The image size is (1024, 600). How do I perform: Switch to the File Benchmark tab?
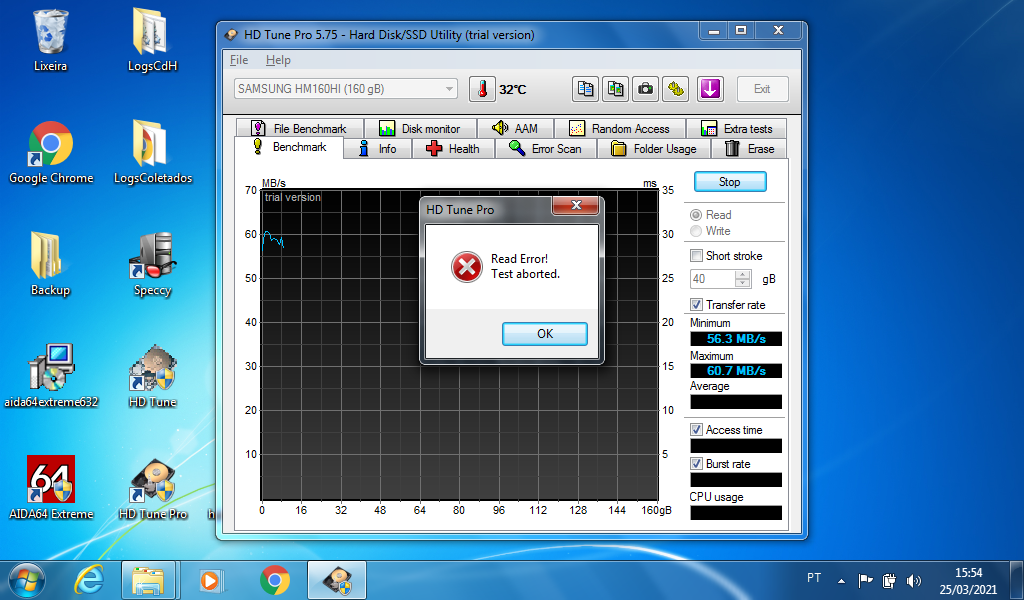coord(299,129)
